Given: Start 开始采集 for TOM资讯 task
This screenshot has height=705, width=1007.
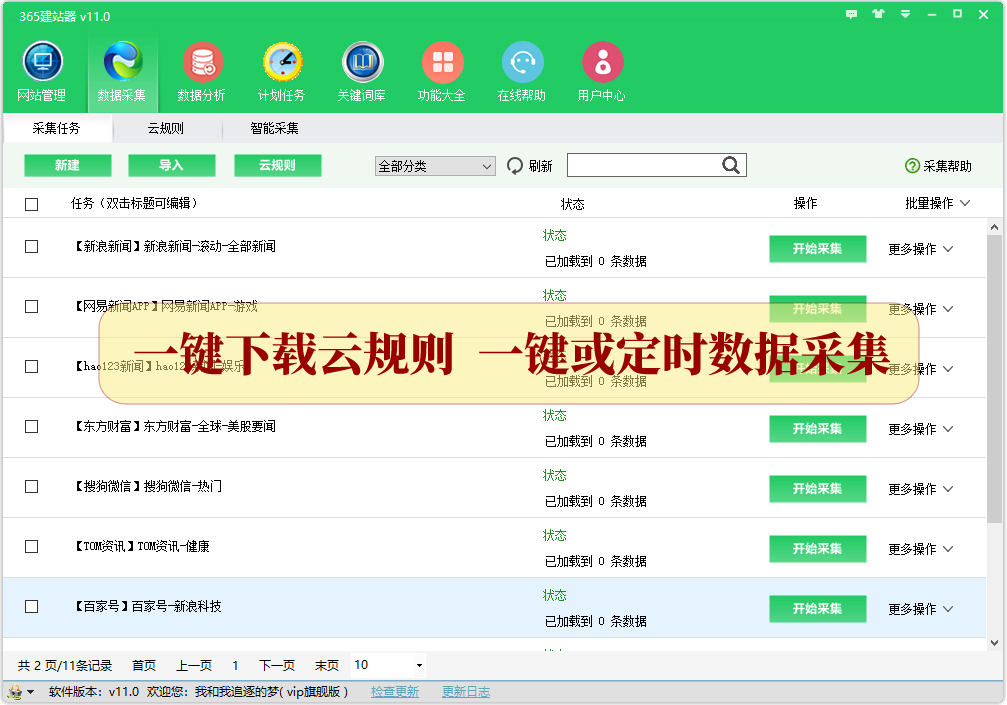Looking at the screenshot, I should [818, 549].
